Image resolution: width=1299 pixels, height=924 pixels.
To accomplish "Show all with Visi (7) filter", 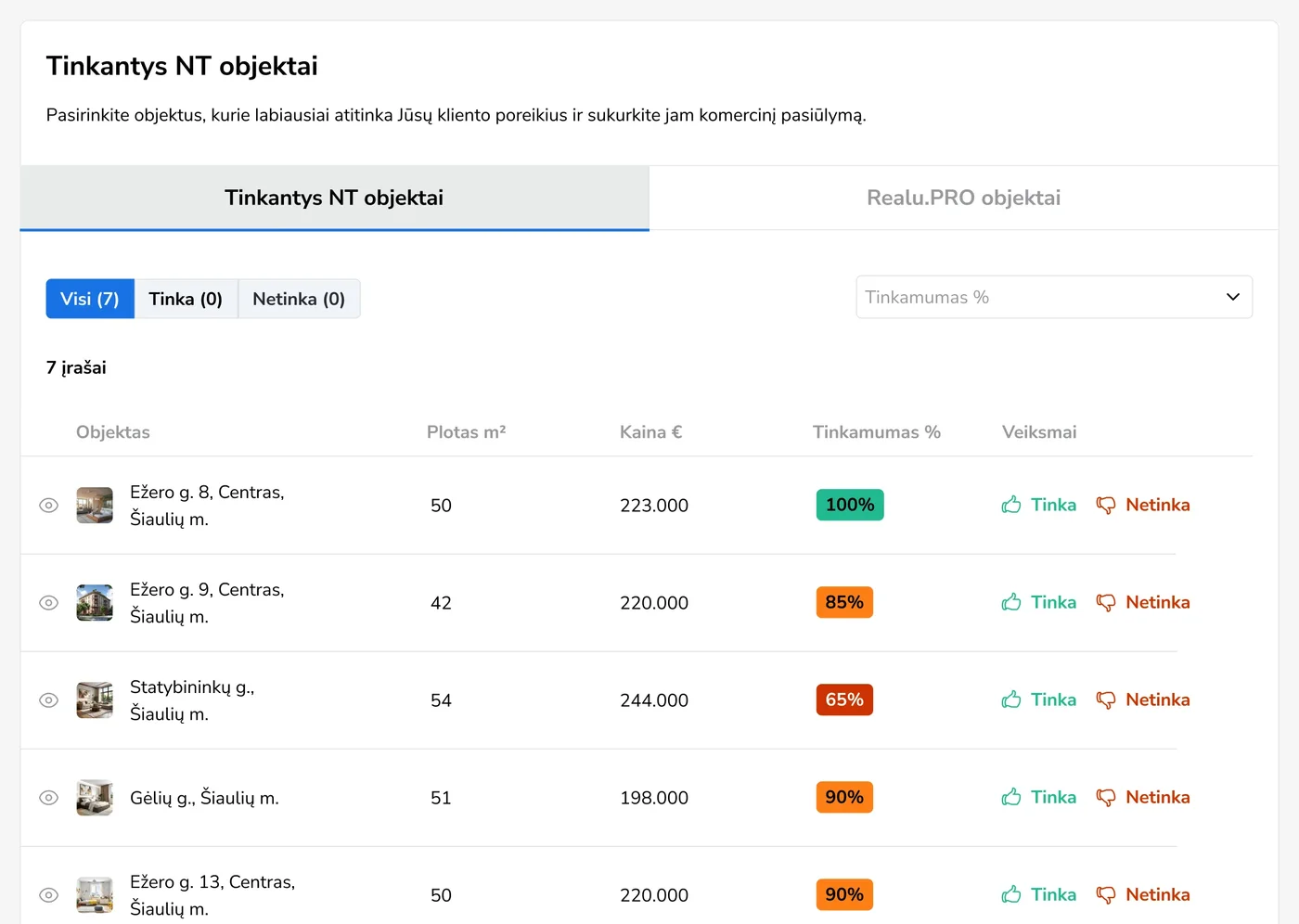I will (90, 299).
